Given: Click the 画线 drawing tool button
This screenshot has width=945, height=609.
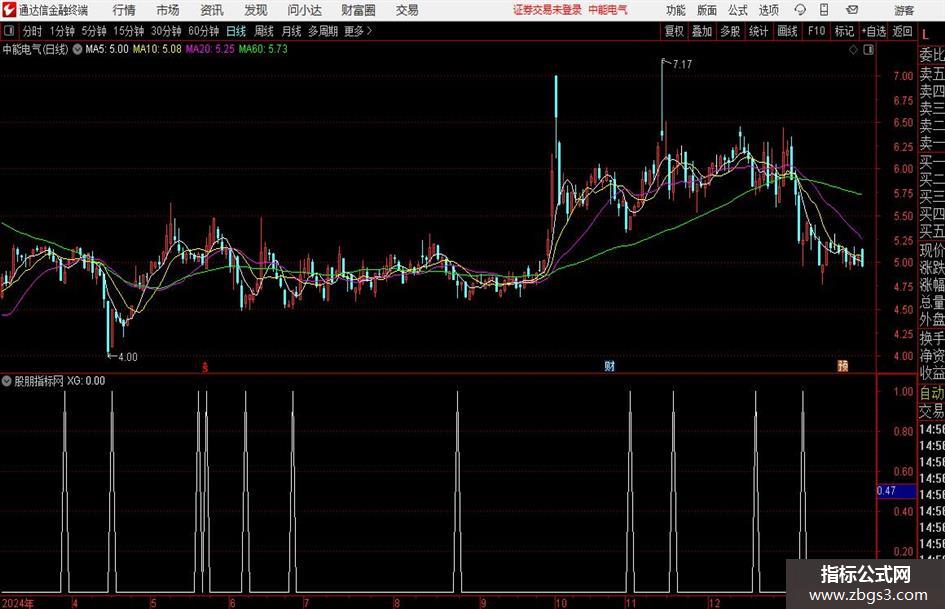Looking at the screenshot, I should [787, 31].
